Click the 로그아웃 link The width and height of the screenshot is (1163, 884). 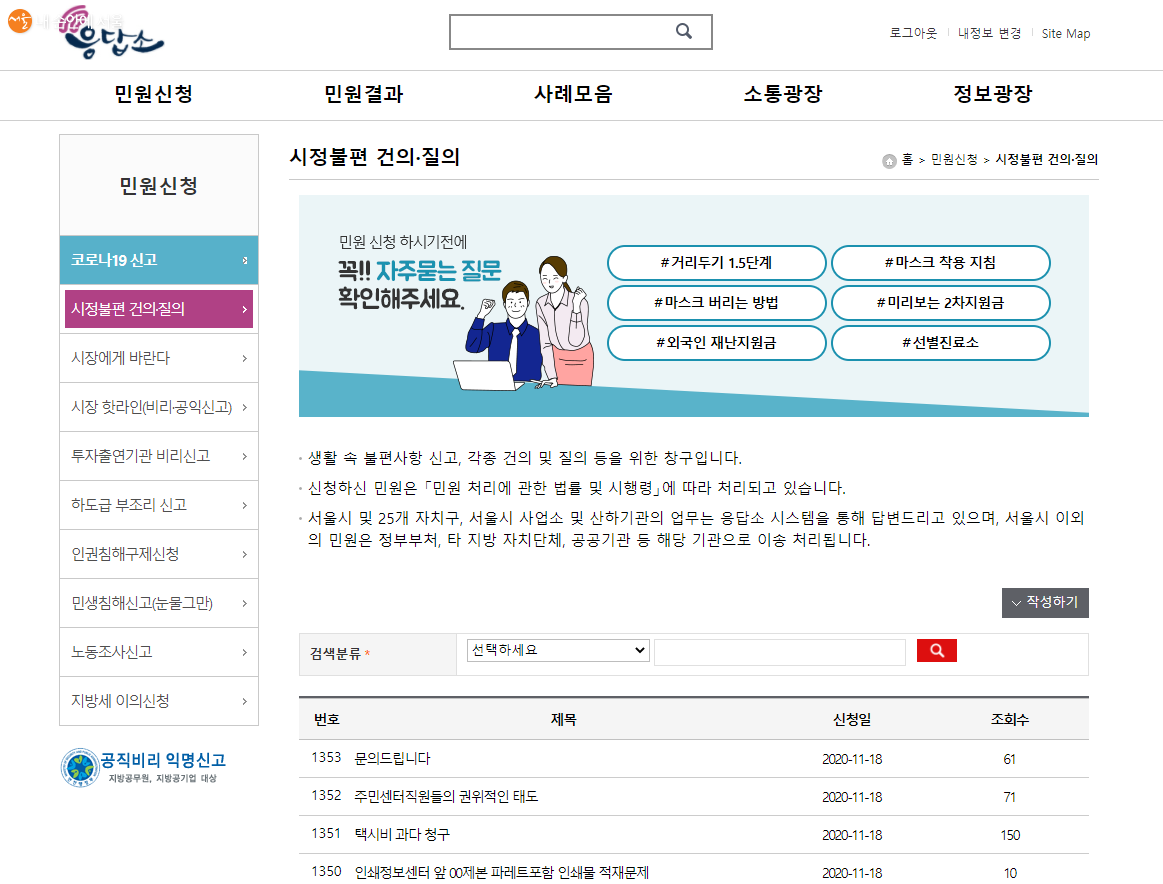[x=913, y=33]
